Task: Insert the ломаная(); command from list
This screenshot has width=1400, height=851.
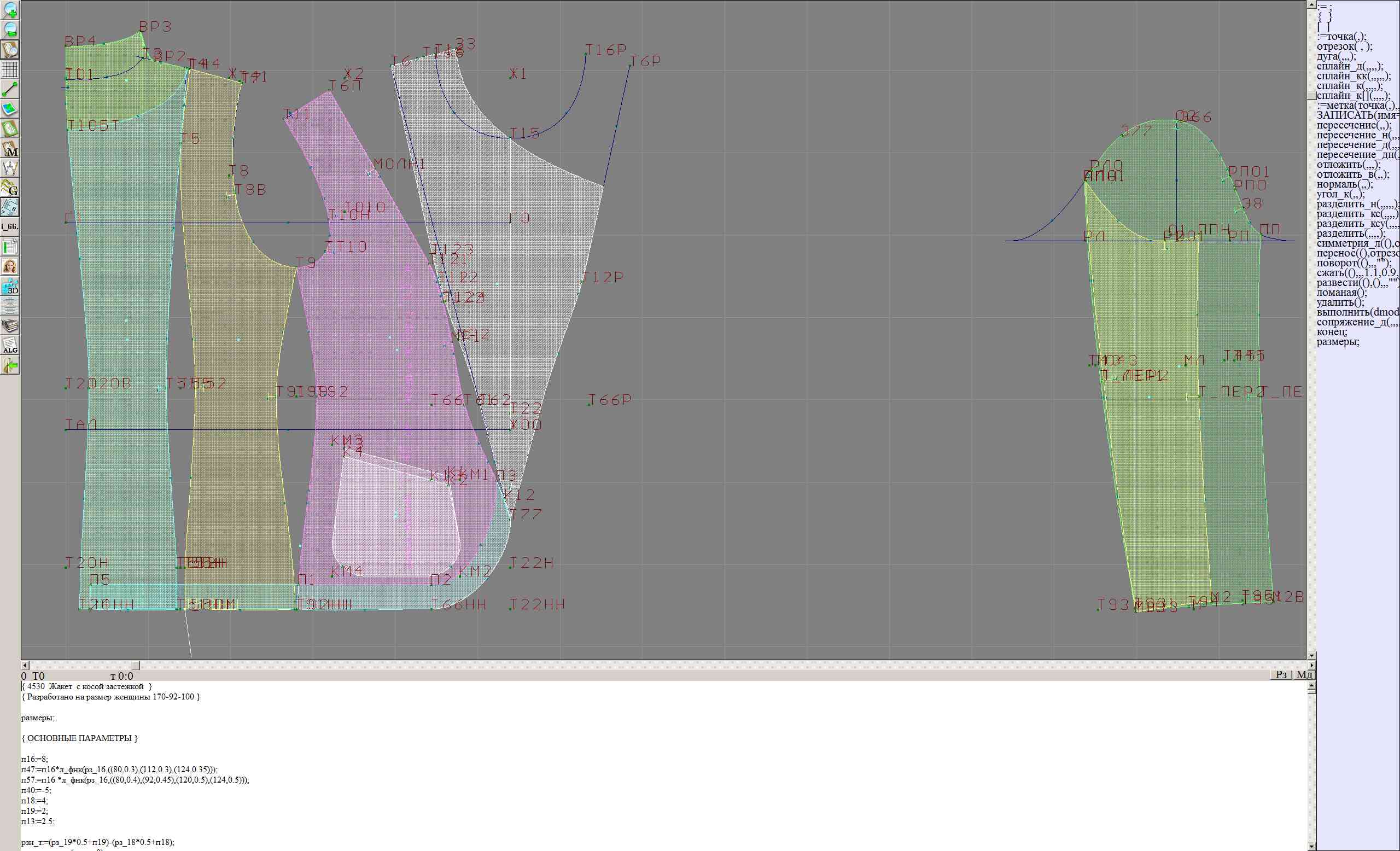Action: [1341, 293]
